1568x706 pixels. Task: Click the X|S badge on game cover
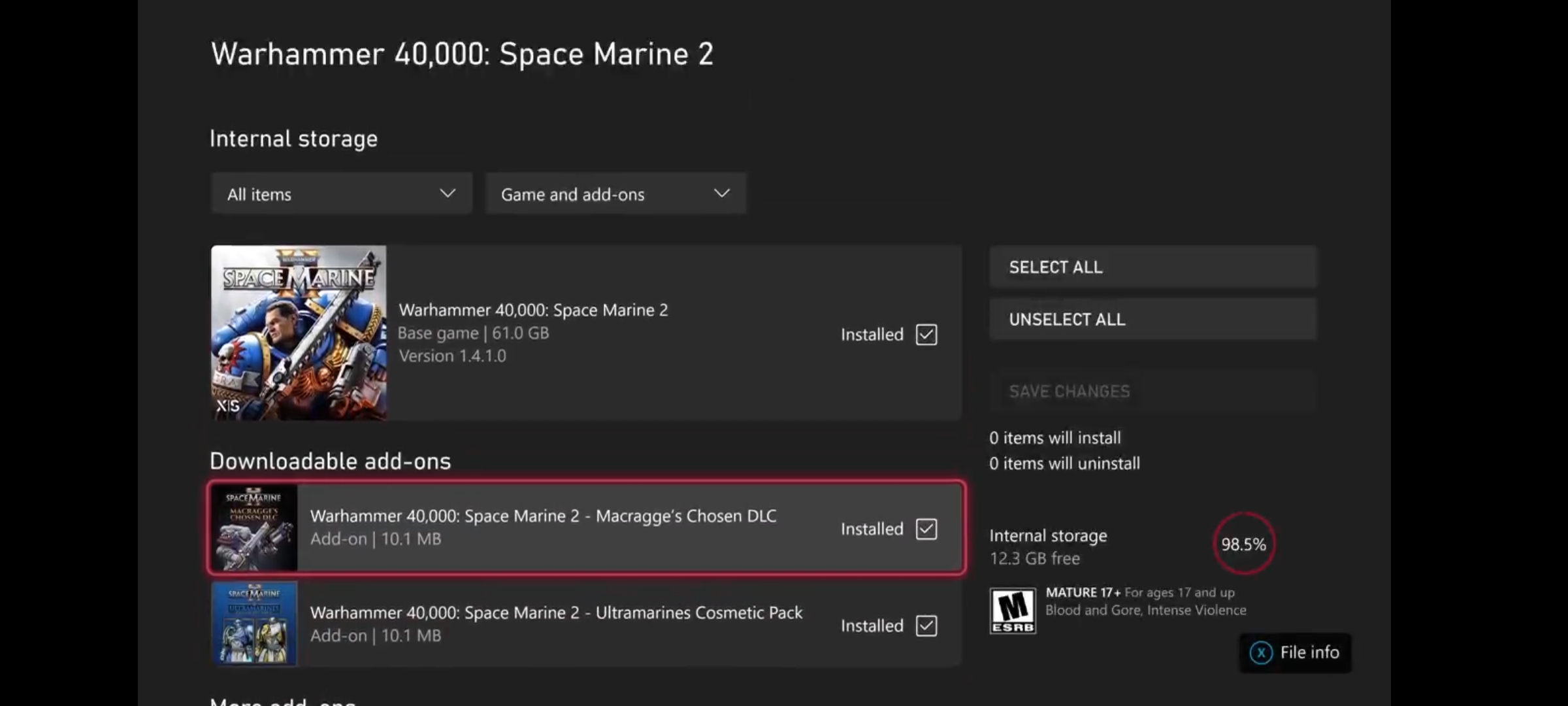point(228,406)
